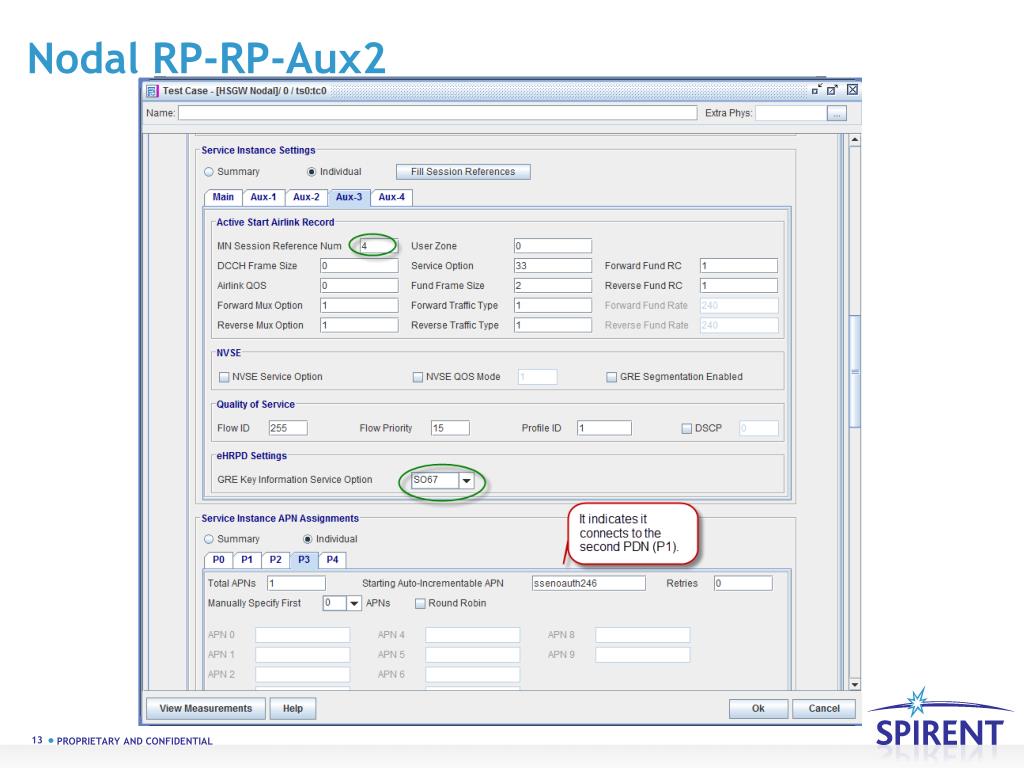Click Reverse Fund RC field
The height and width of the screenshot is (768, 1024).
[739, 285]
